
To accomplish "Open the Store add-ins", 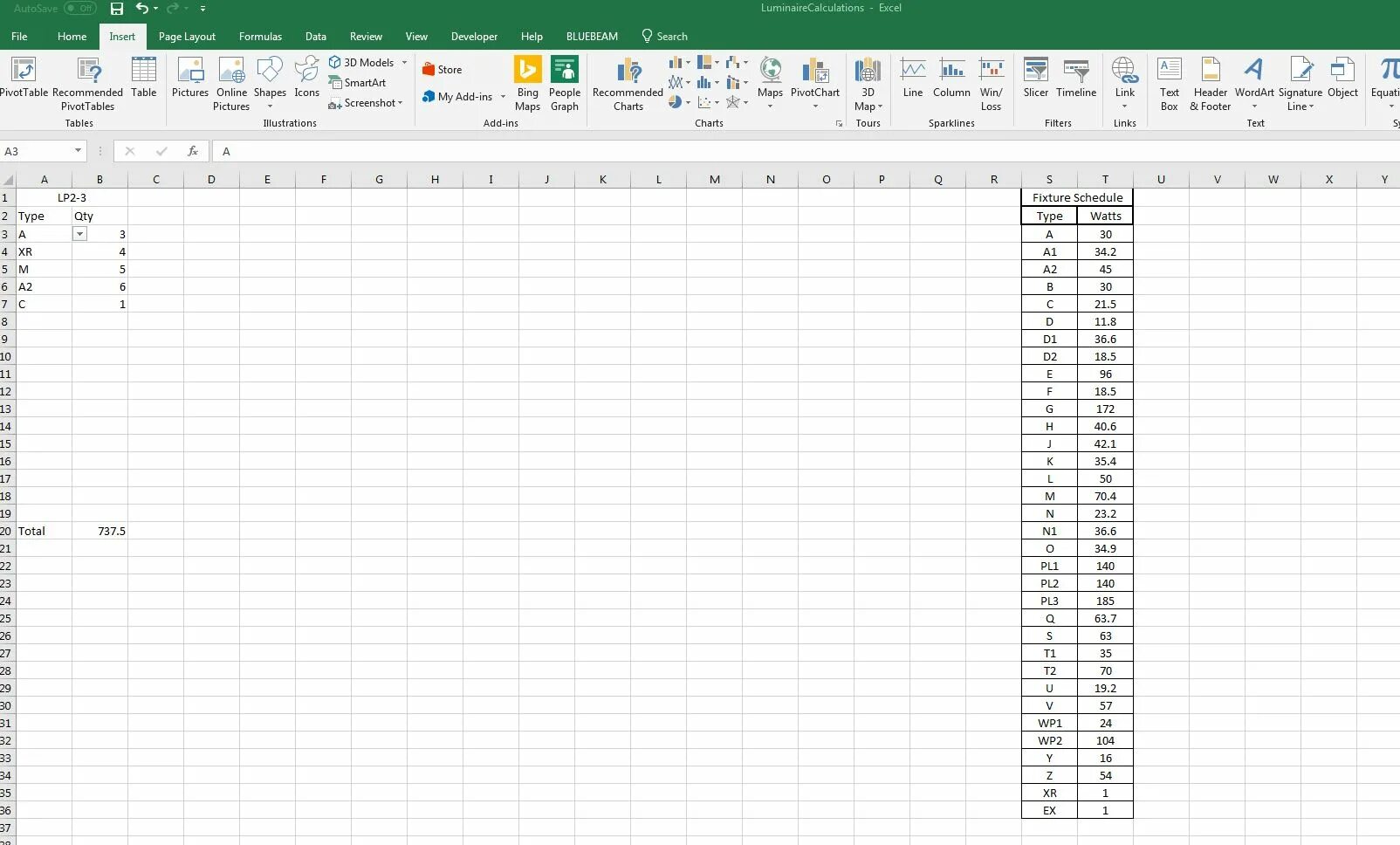I will [443, 70].
